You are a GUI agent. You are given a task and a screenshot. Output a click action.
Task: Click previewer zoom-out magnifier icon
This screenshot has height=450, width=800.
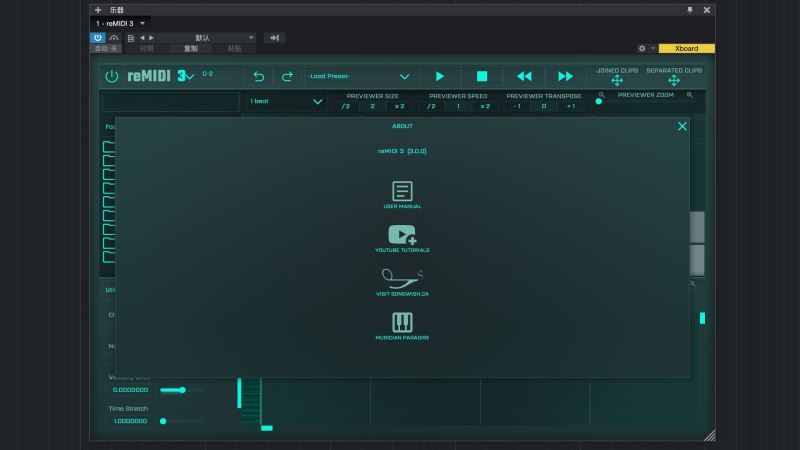point(601,95)
